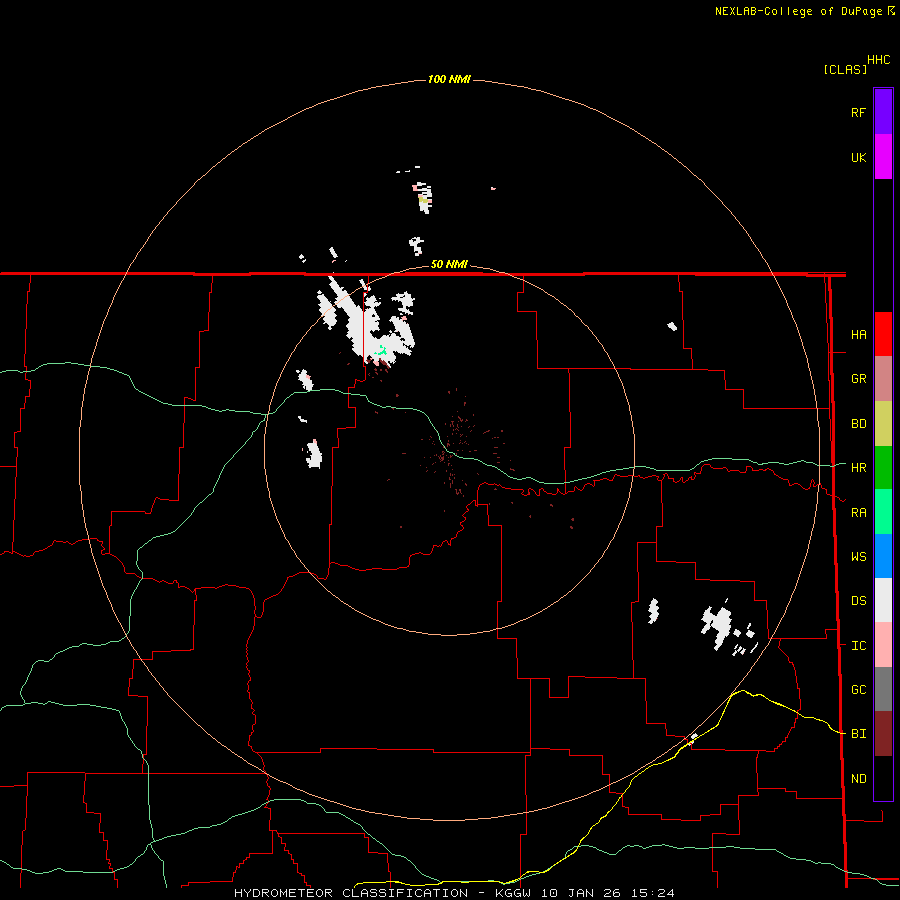Click the DS legend label

click(858, 601)
